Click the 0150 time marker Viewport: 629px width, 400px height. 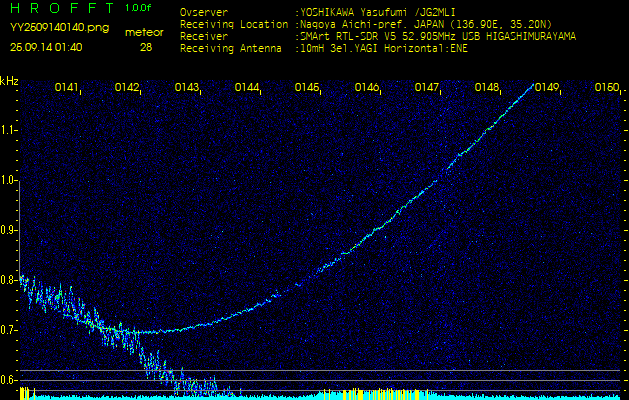coord(607,87)
